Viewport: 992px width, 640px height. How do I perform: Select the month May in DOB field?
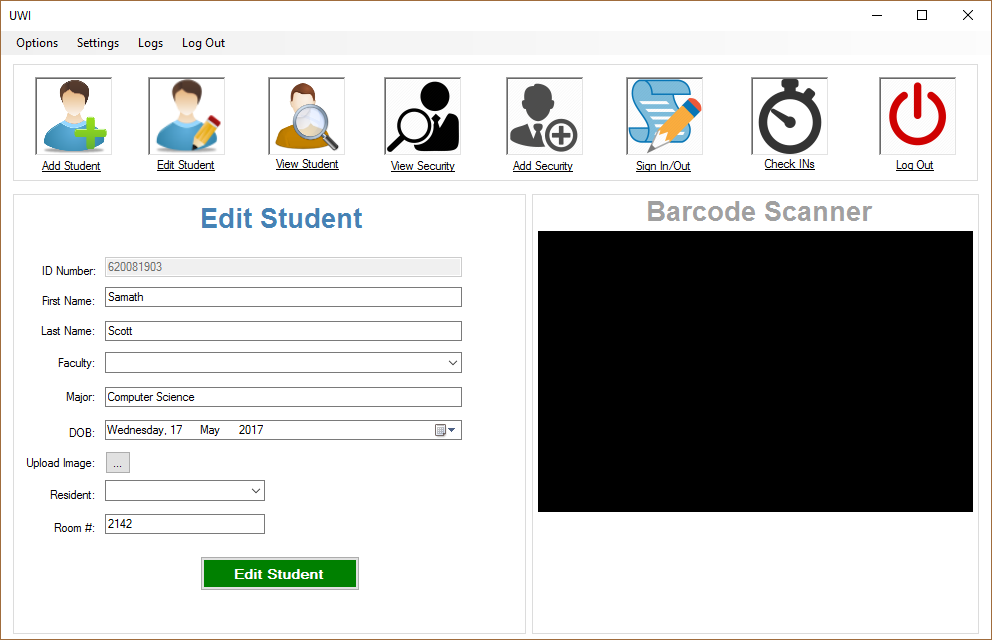point(209,430)
